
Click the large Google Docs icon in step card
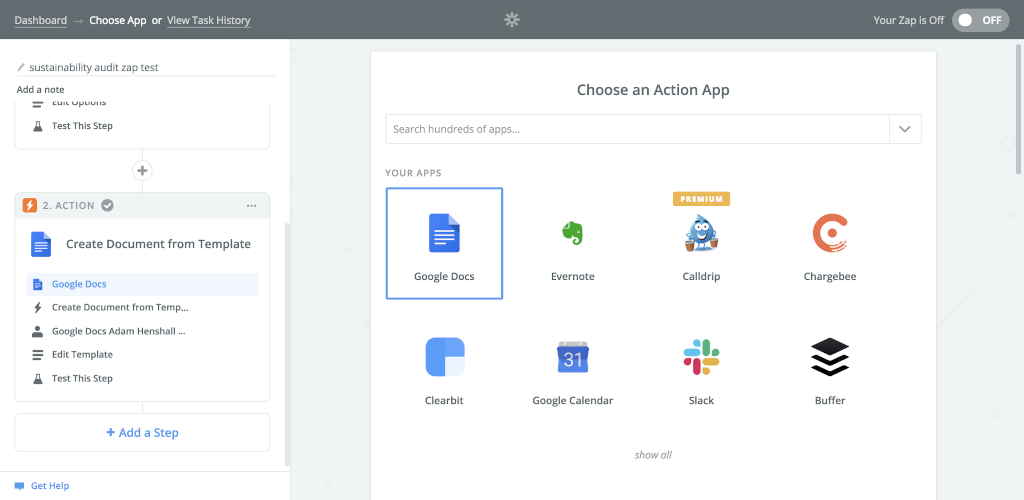point(41,244)
